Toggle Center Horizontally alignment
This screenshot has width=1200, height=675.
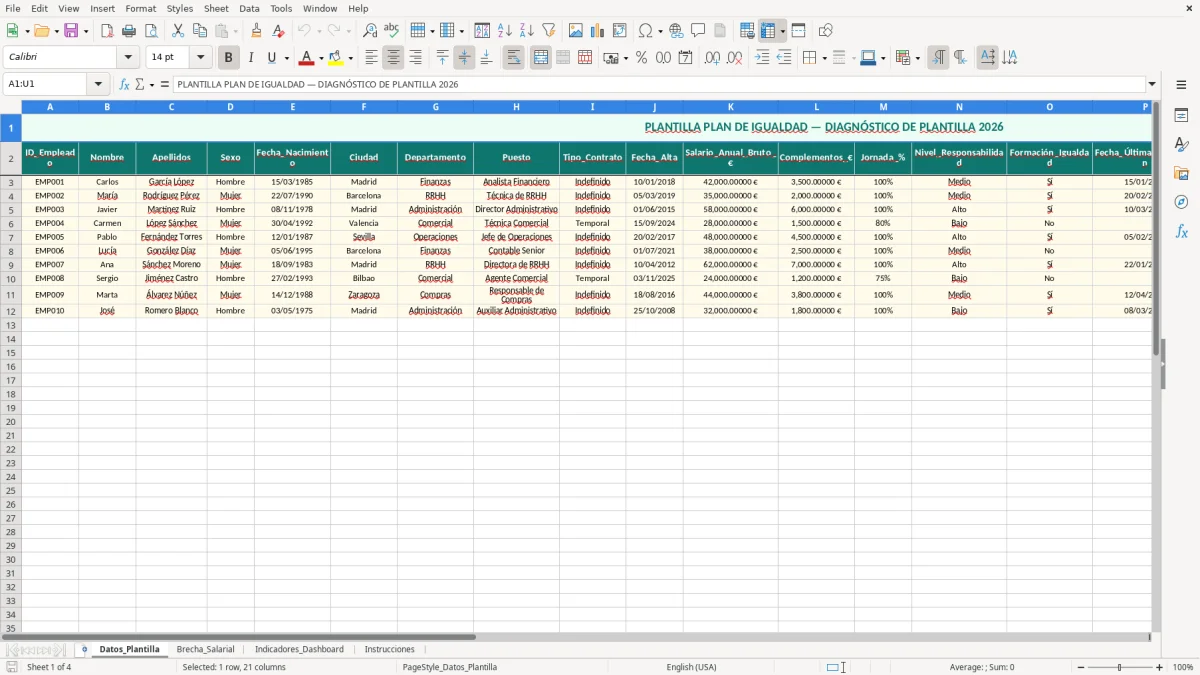coord(393,58)
